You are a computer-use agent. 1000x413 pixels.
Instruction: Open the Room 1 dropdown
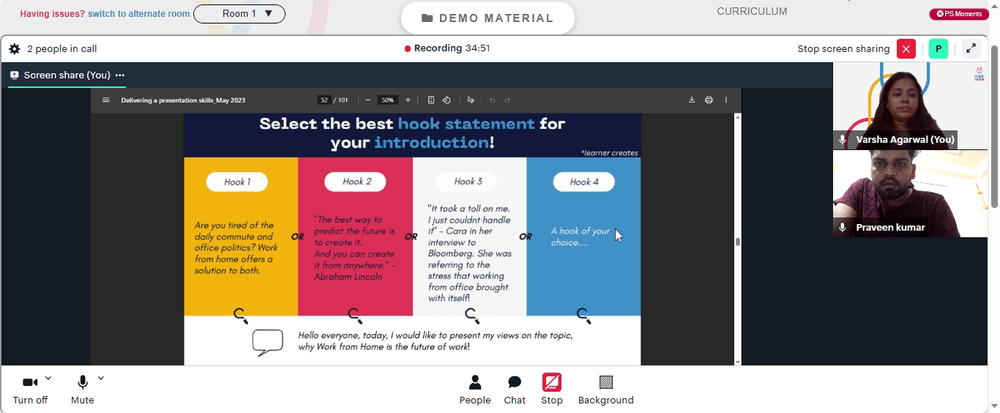[239, 13]
